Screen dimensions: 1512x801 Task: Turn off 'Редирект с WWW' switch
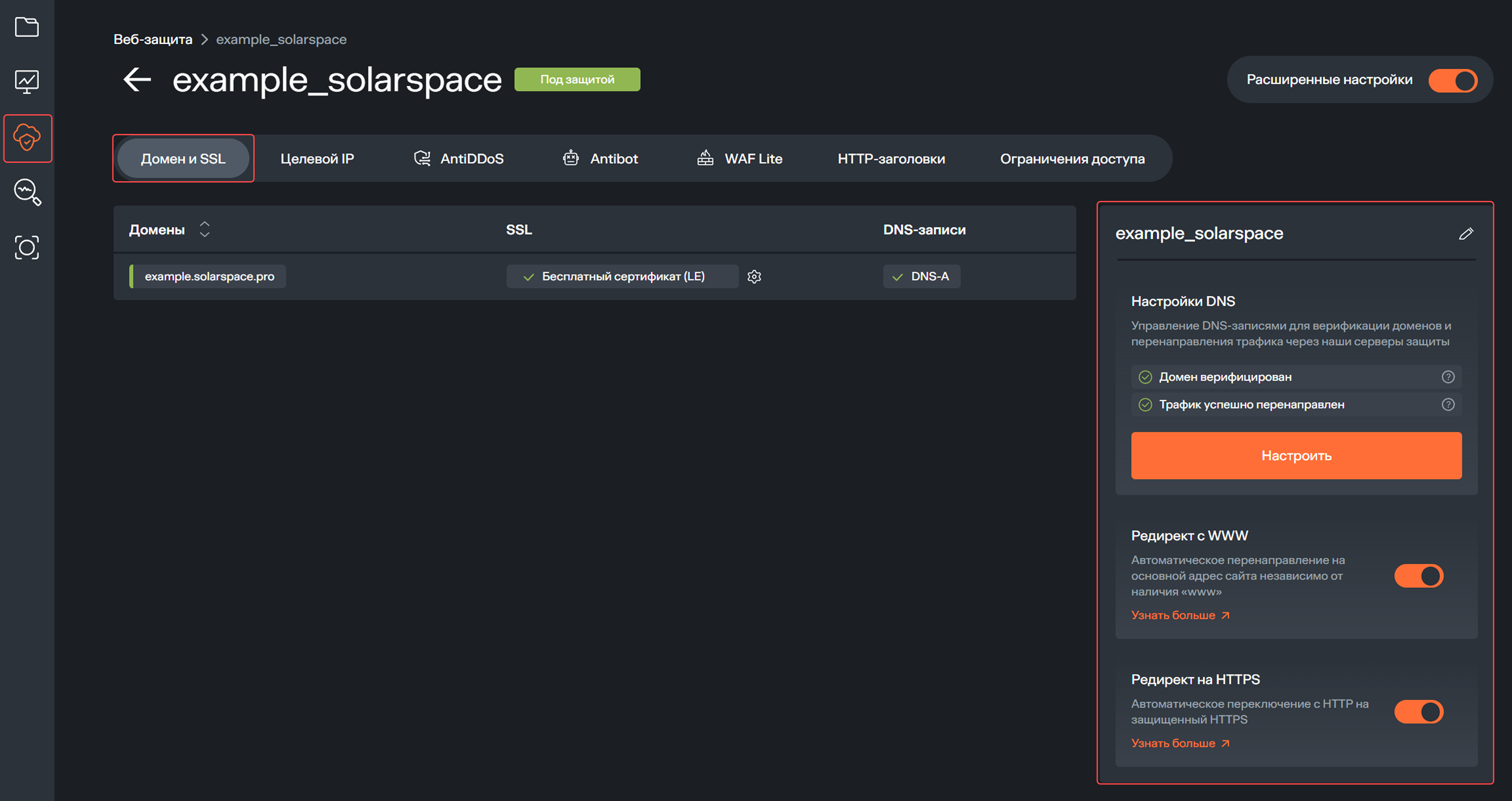click(1419, 576)
